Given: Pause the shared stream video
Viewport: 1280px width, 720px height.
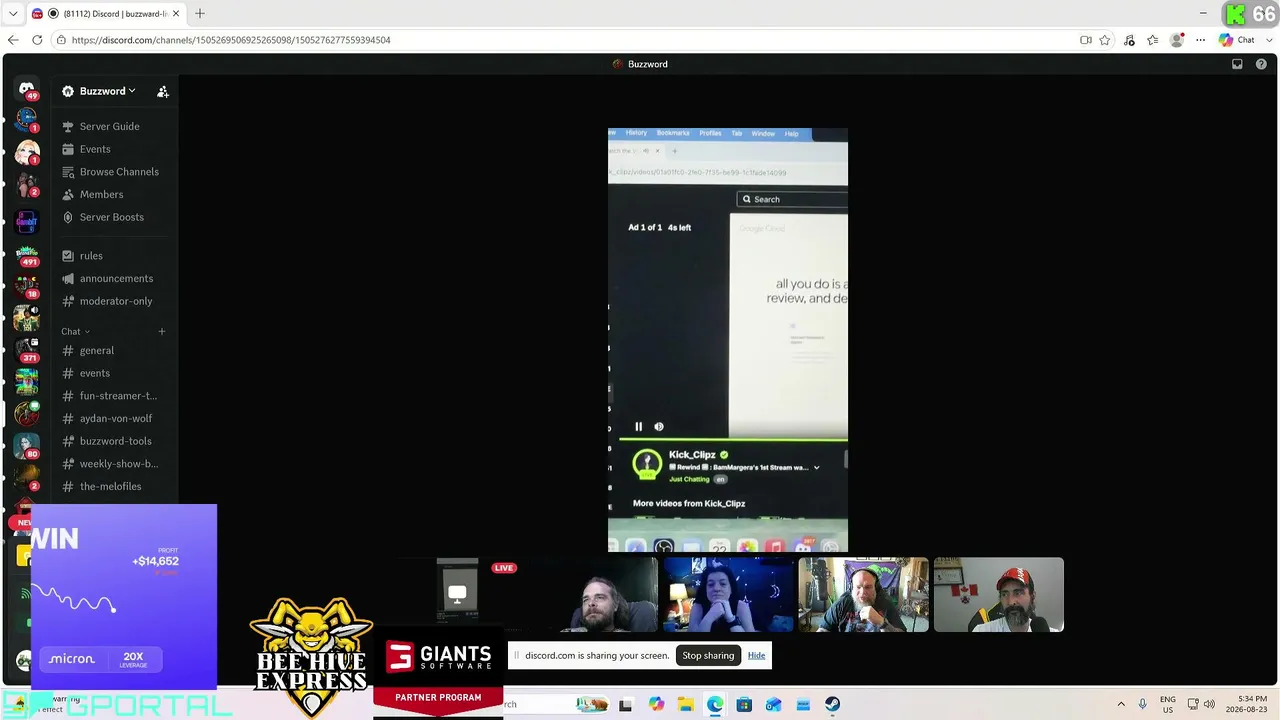Looking at the screenshot, I should tap(639, 427).
